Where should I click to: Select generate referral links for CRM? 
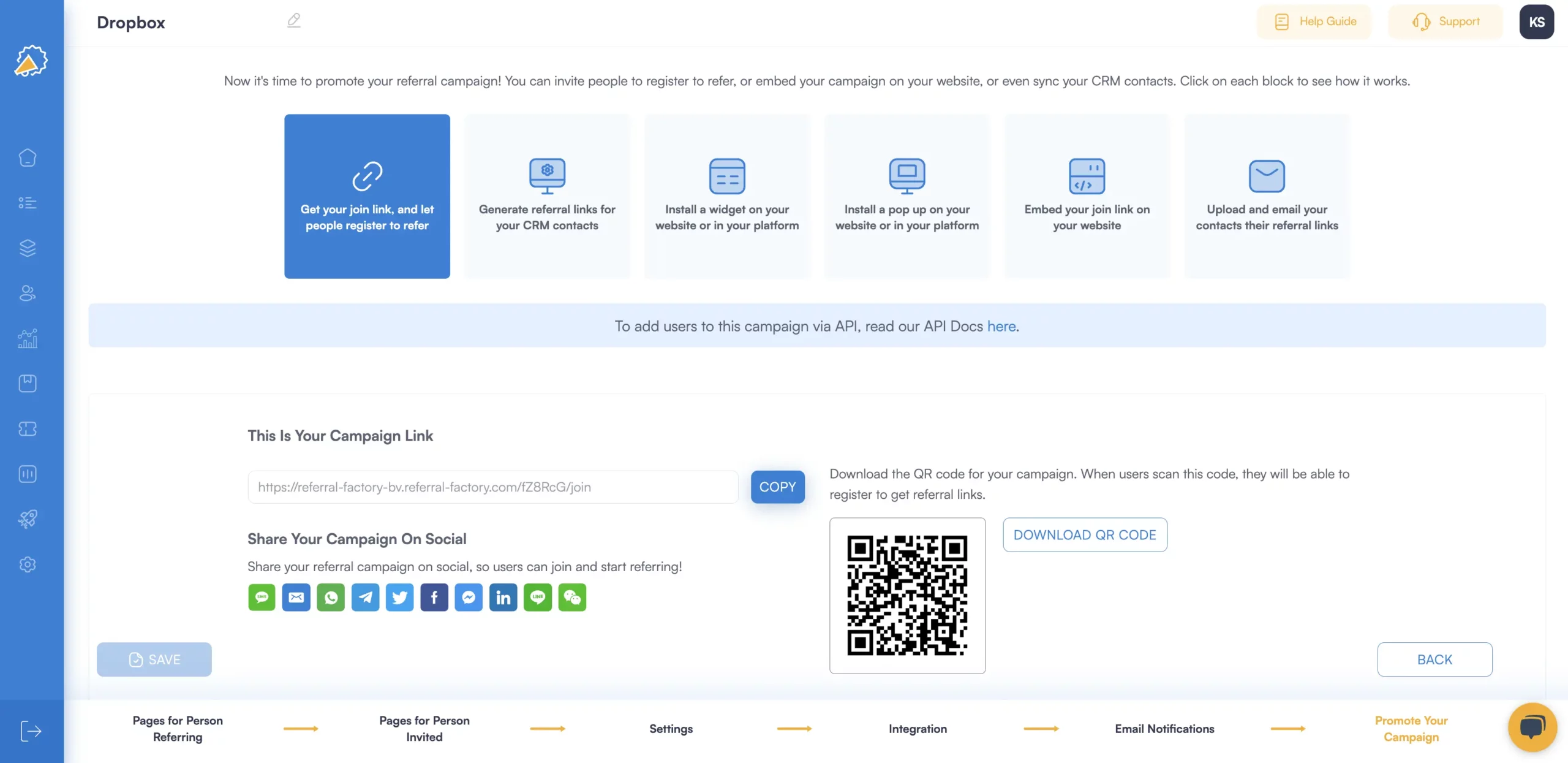(x=547, y=196)
